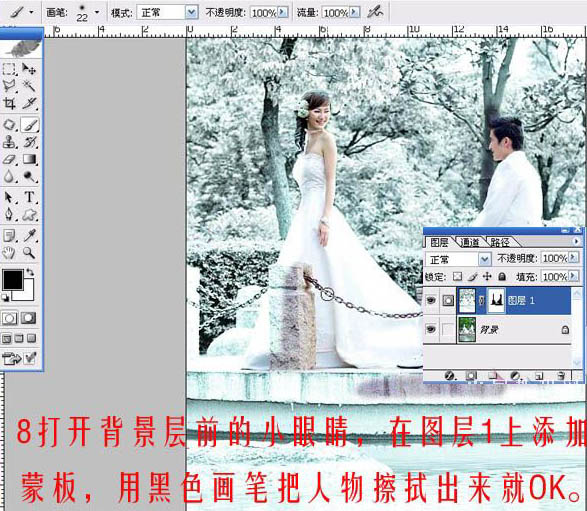Click the black foreground color swatch
The image size is (587, 511).
pyautogui.click(x=13, y=280)
